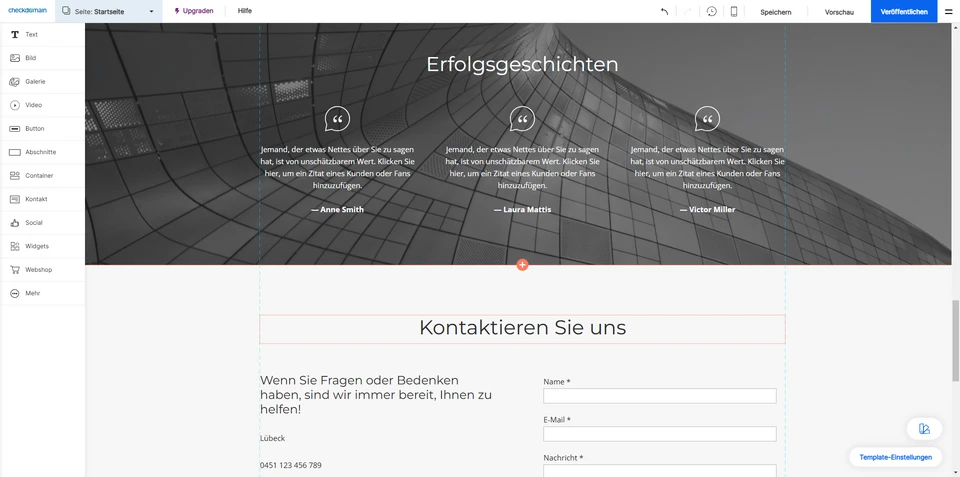
Task: Select the Galerie element icon
Action: tap(15, 81)
